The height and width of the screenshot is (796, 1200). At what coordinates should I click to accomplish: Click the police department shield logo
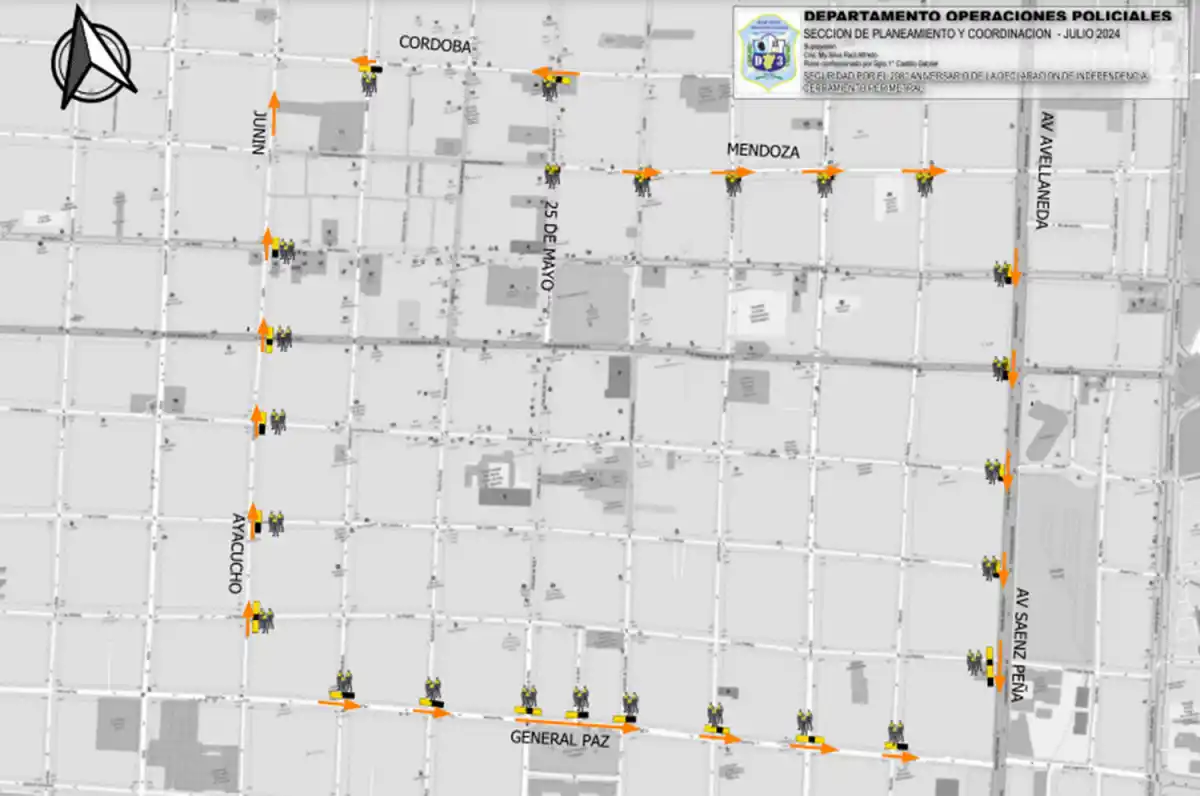coord(767,54)
